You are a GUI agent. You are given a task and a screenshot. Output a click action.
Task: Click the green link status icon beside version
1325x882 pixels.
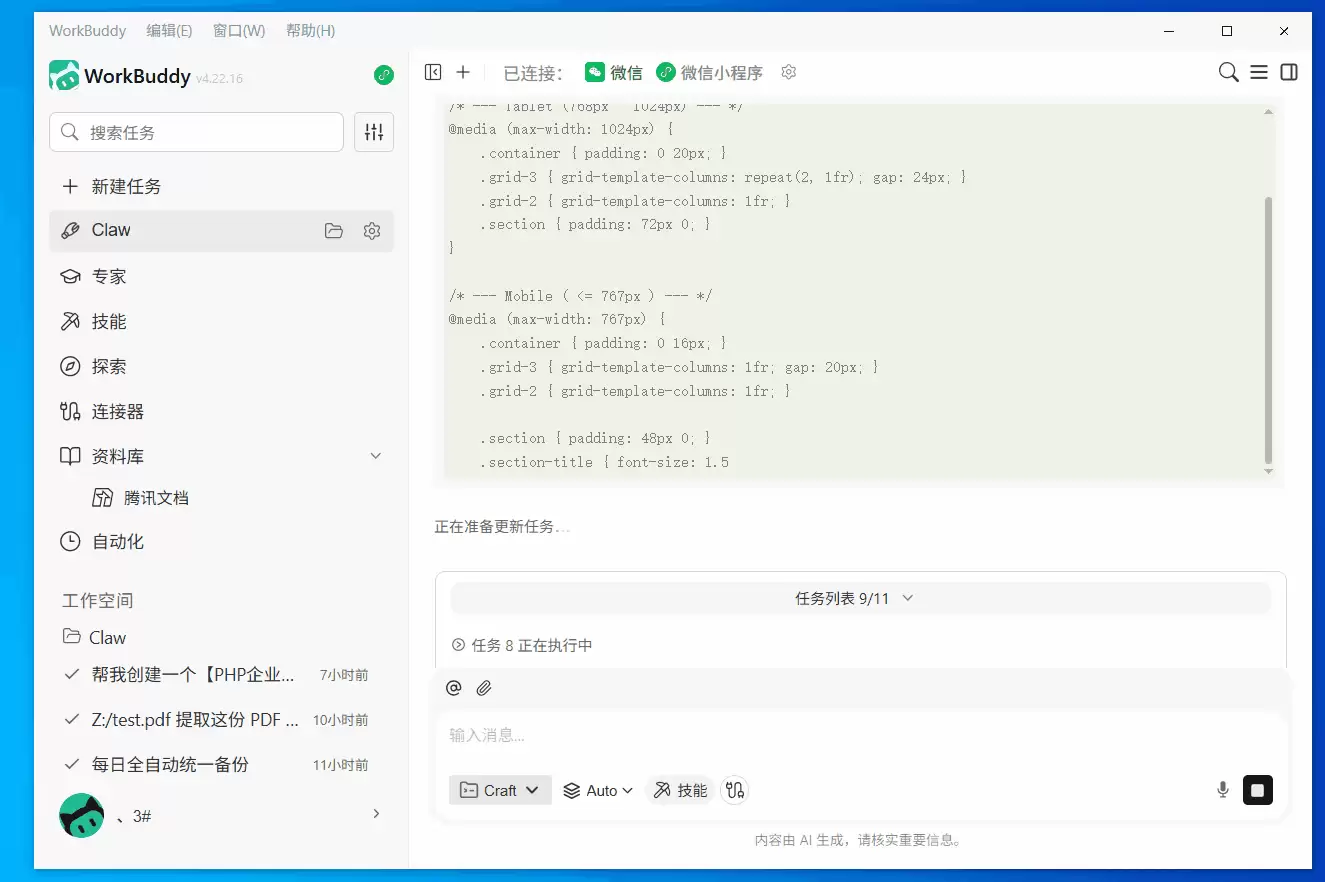(x=384, y=75)
